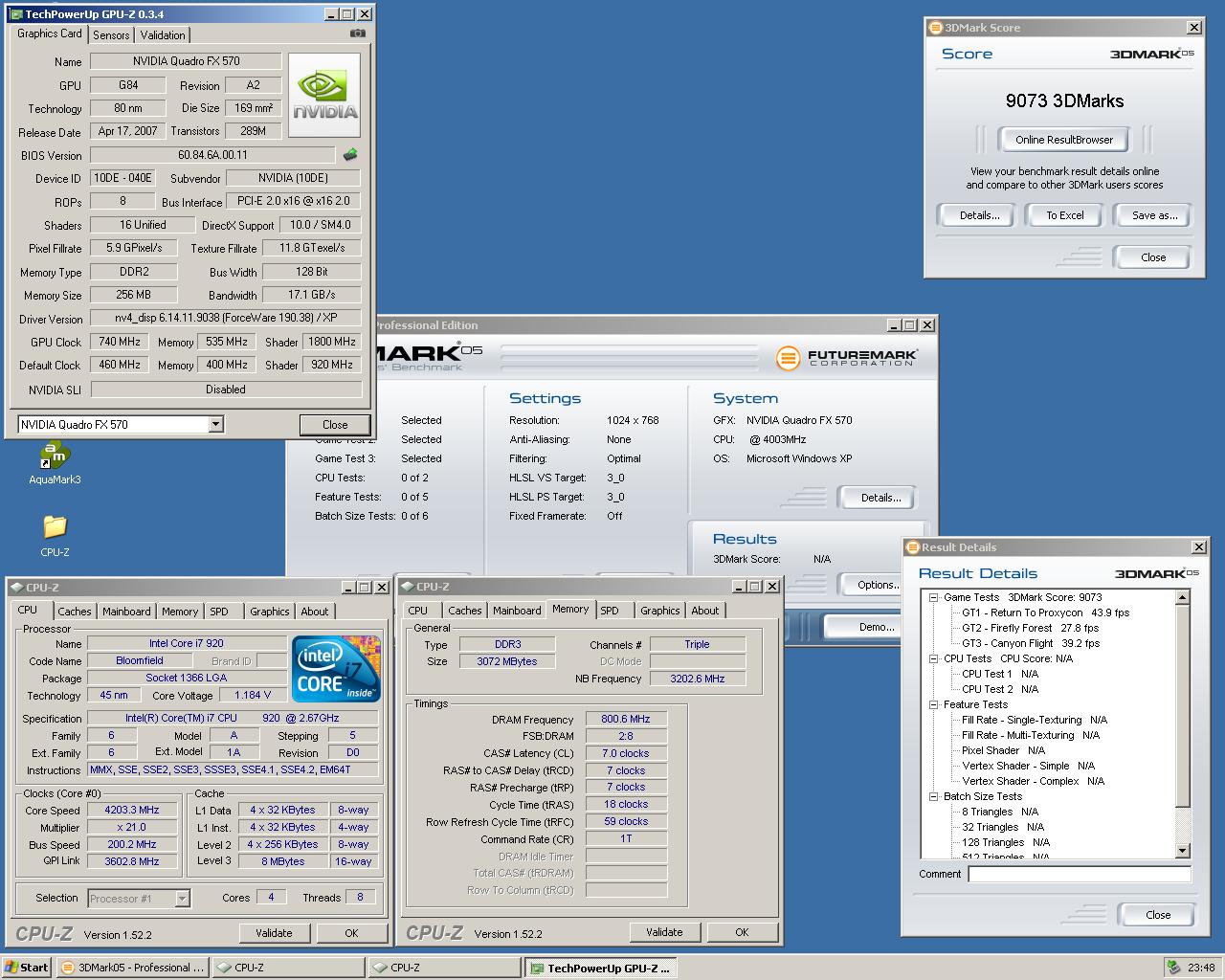This screenshot has height=980, width=1225.
Task: Click the GPU-Z Close button
Action: click(335, 425)
